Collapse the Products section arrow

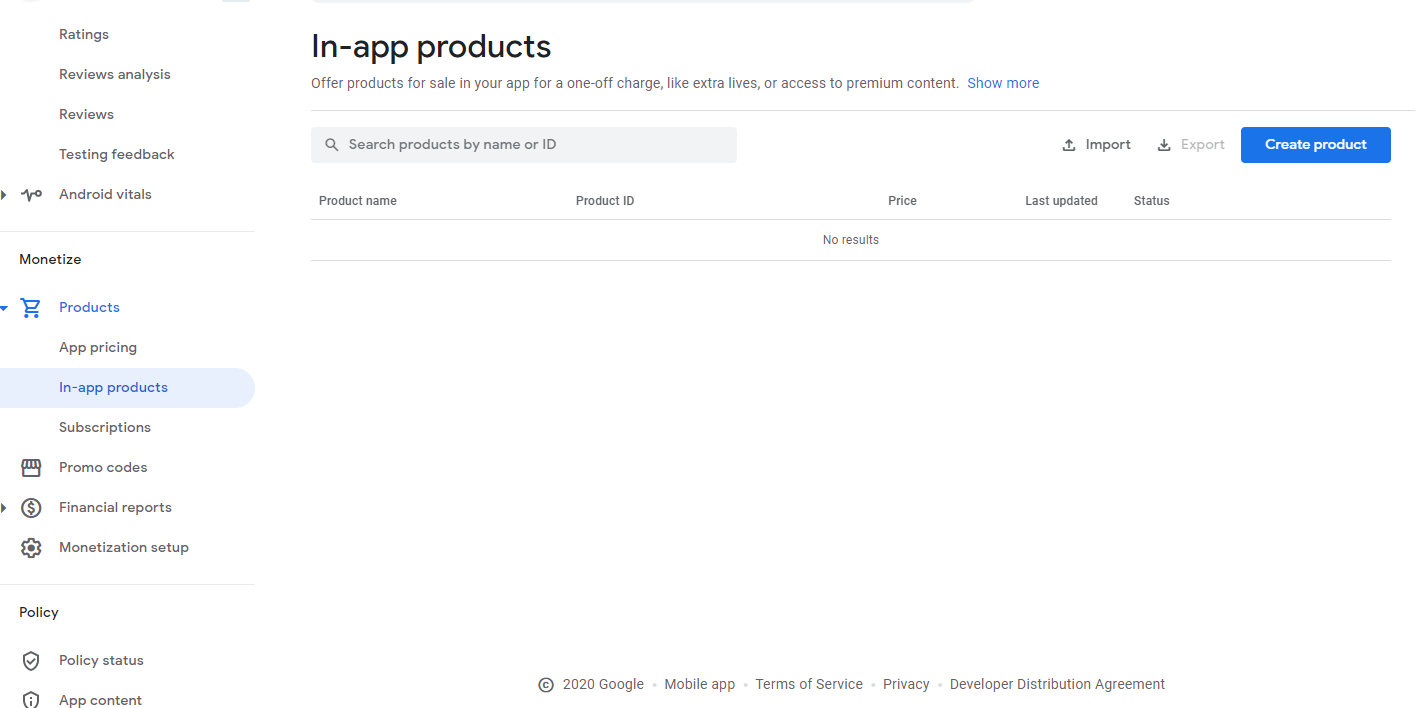4,308
